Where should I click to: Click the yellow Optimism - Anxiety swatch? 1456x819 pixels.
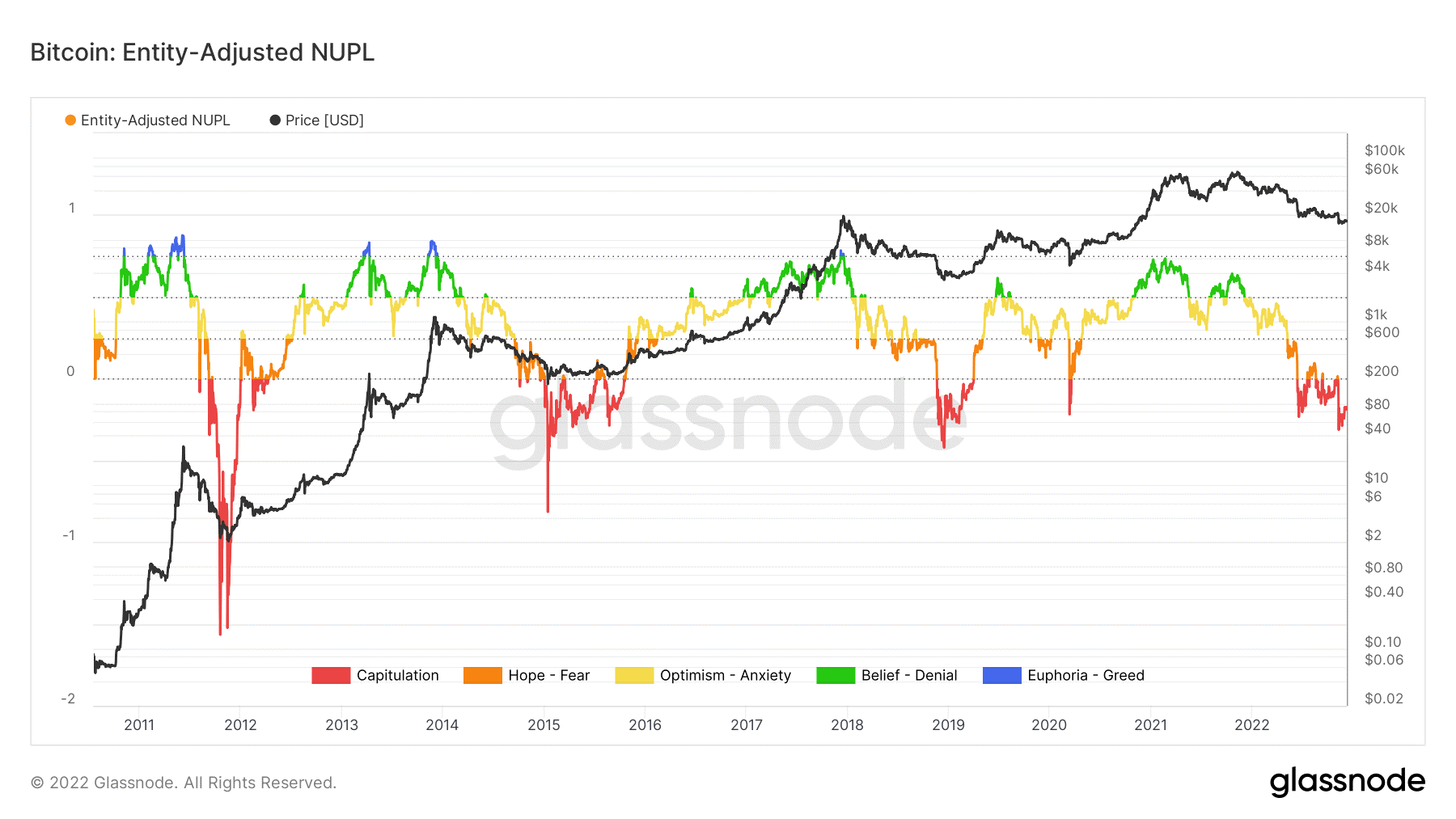634,675
